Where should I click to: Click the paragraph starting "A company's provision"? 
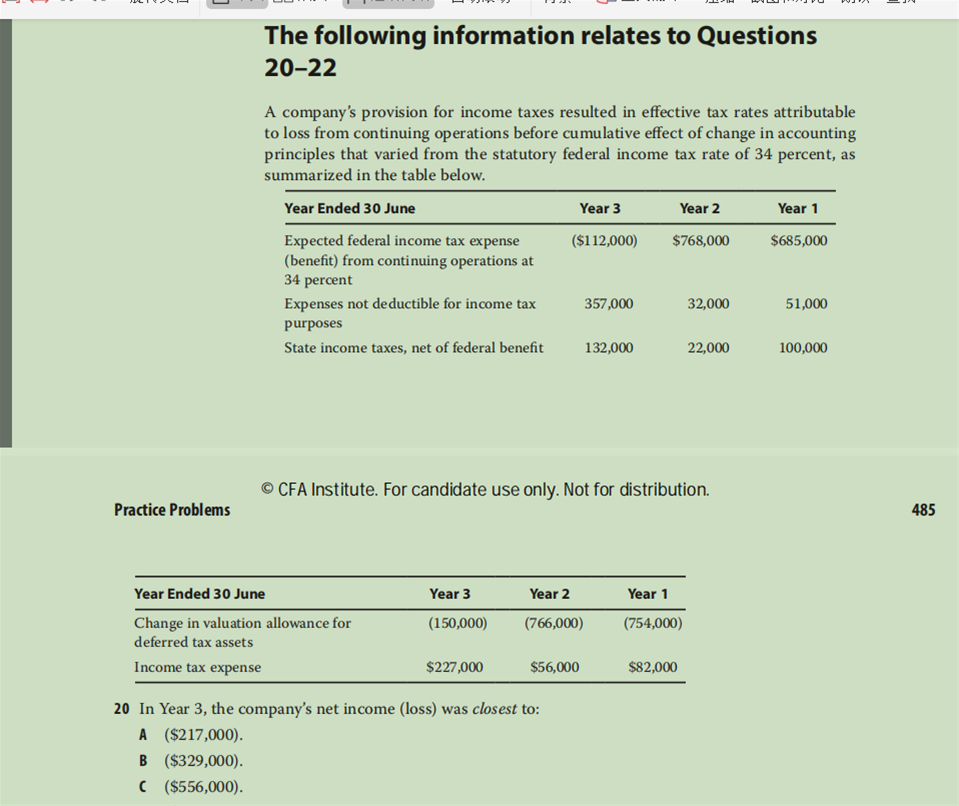point(560,143)
